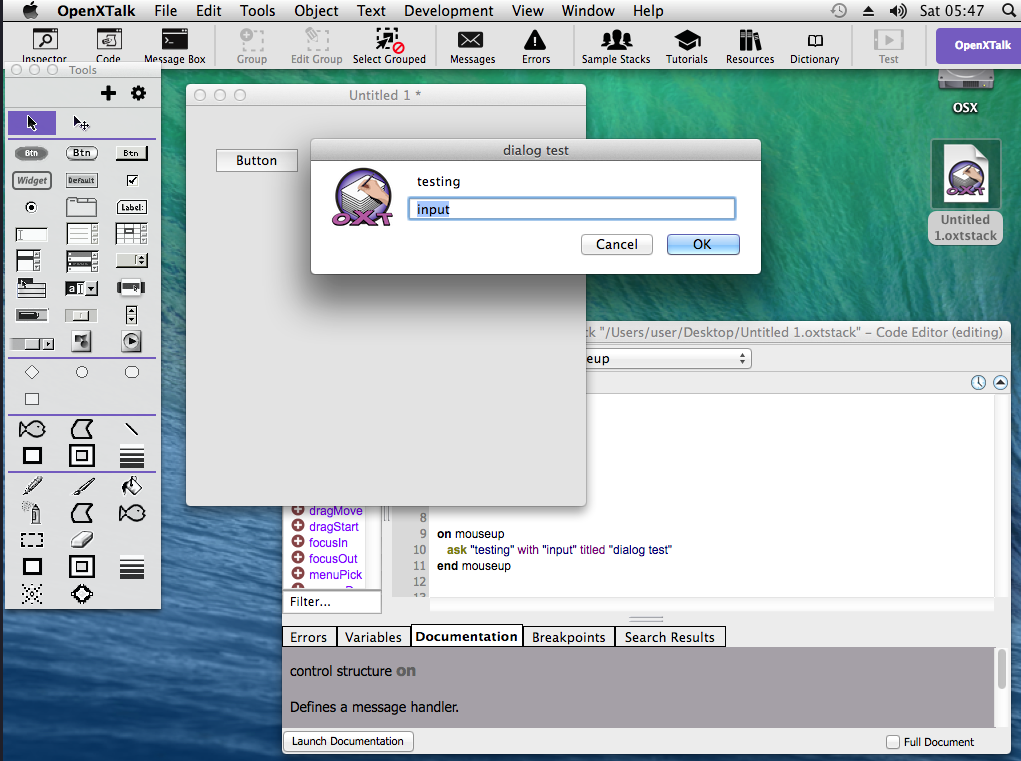The height and width of the screenshot is (761, 1021).
Task: Click the input text field in dialog
Action: pyautogui.click(x=572, y=209)
